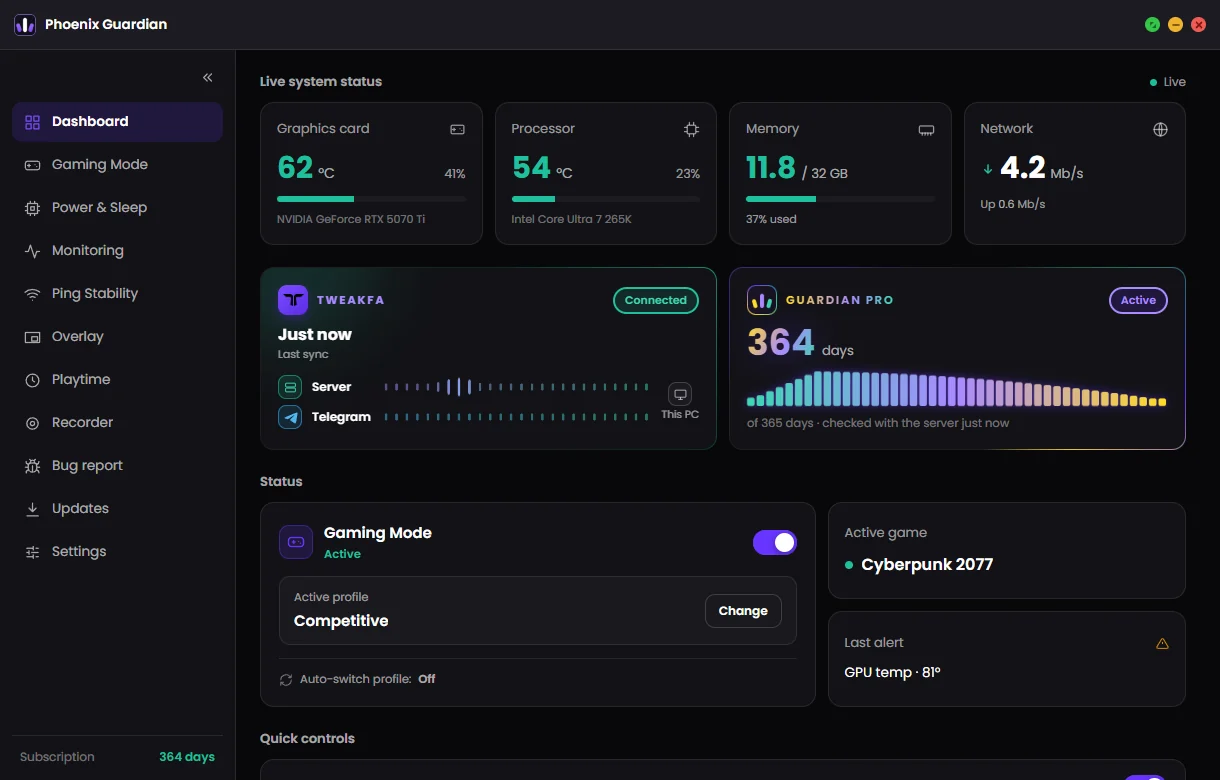Click the subscription days bar chart

click(x=956, y=389)
